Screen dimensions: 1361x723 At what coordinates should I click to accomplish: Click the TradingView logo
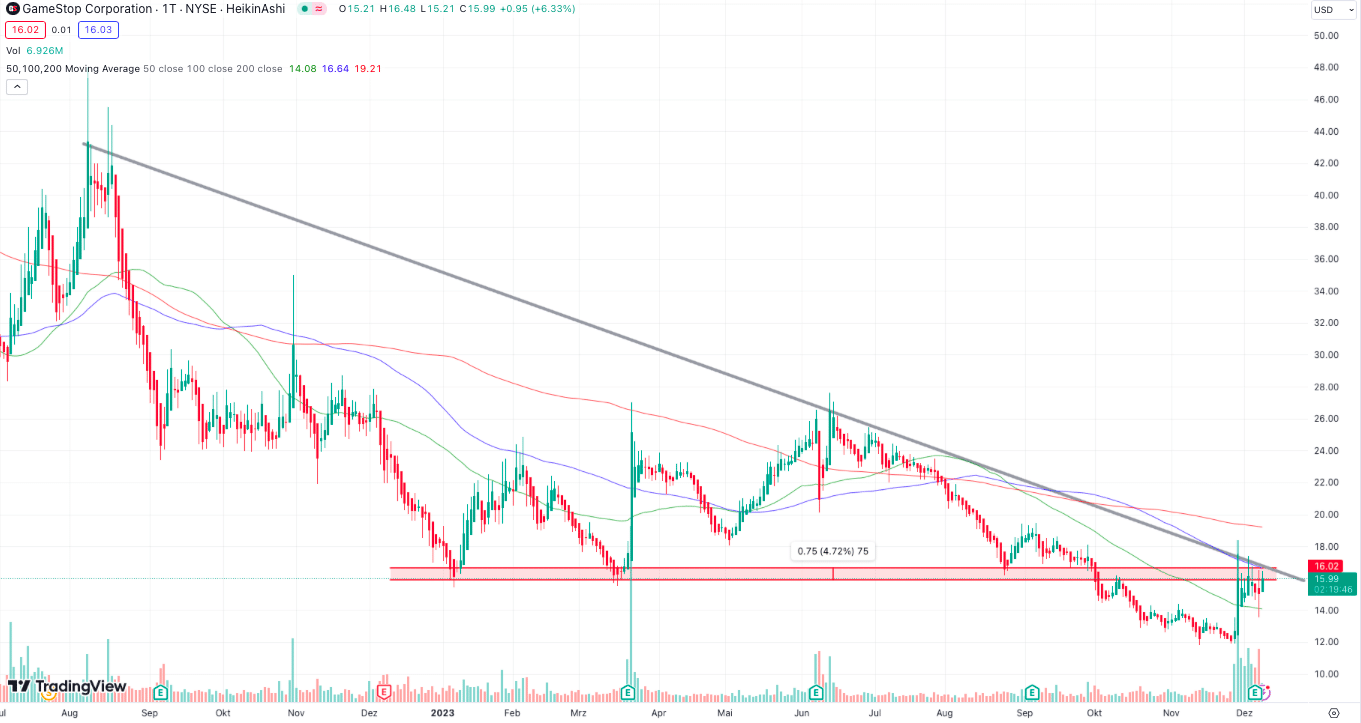67,687
